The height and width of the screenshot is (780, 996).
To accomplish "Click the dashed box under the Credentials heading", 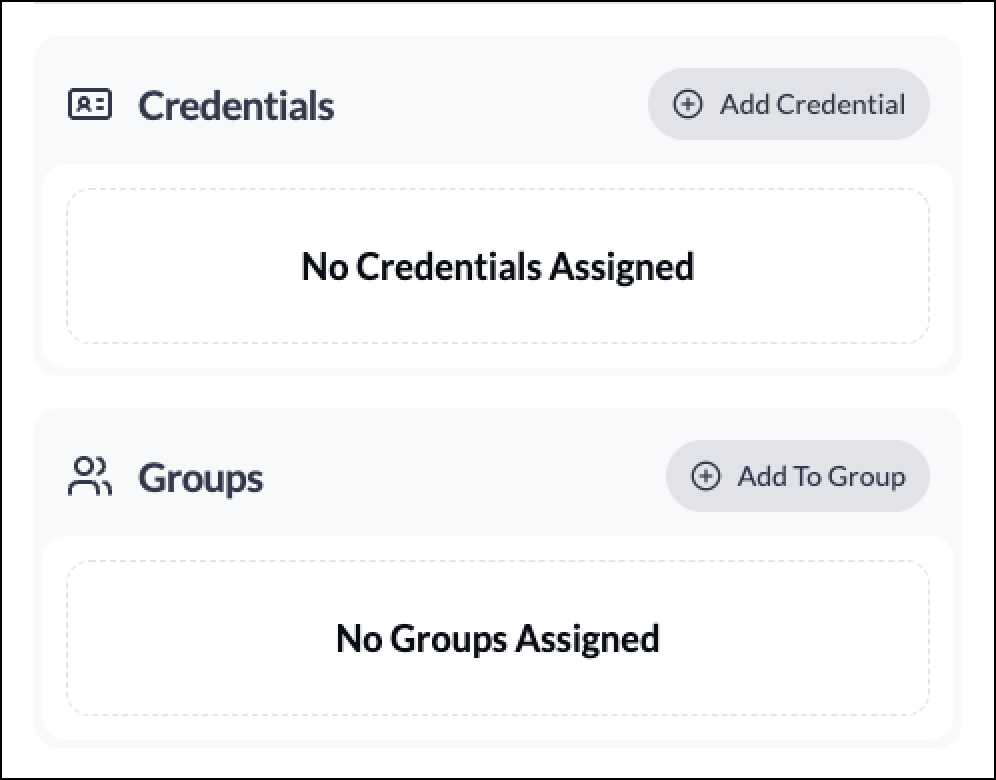I will [498, 266].
